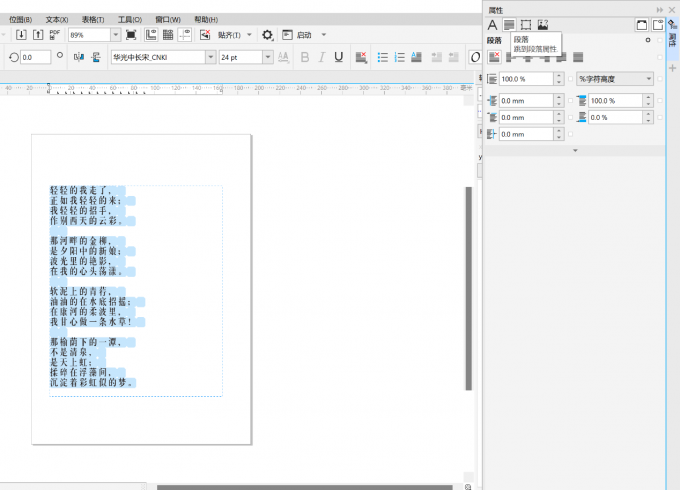Select the no-alignment paragraph icon

493,56
